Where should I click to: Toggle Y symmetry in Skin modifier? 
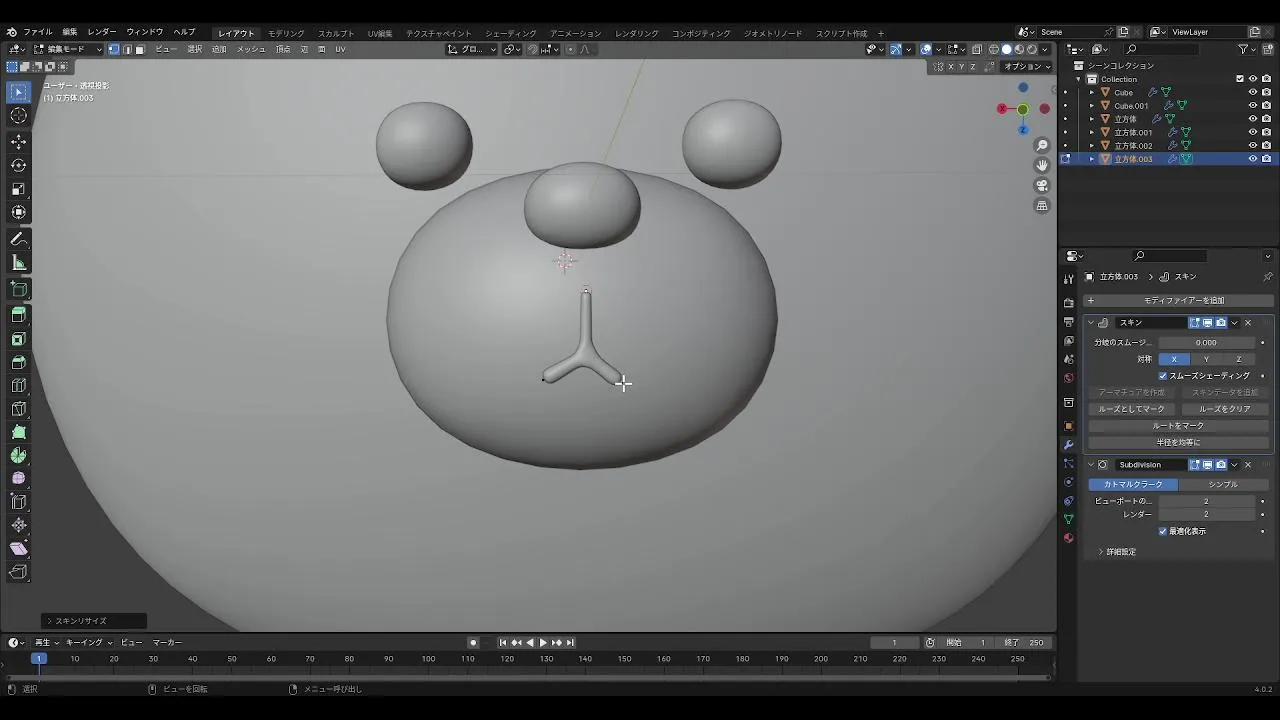pos(1206,359)
